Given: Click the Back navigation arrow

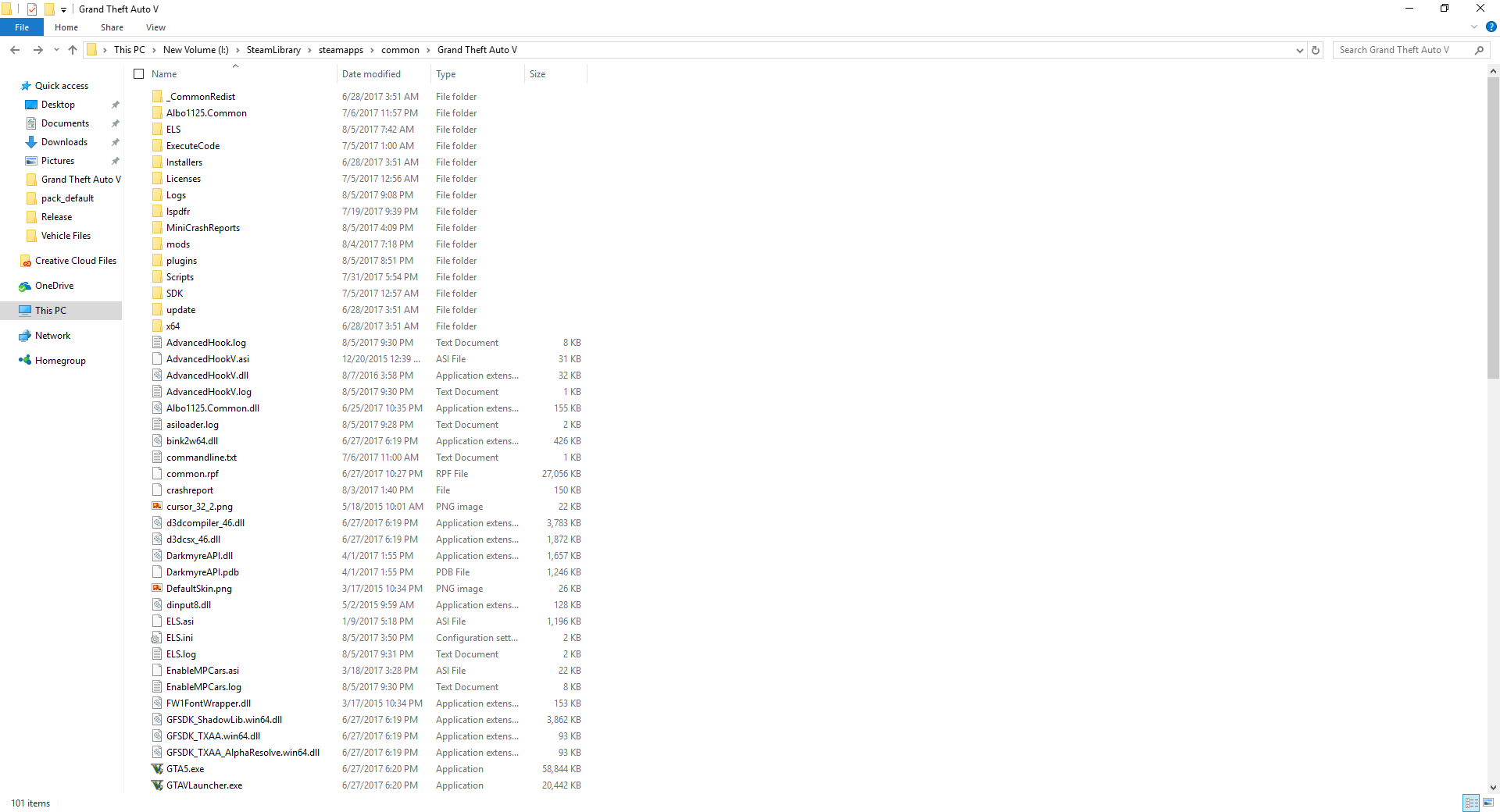Looking at the screenshot, I should 15,50.
